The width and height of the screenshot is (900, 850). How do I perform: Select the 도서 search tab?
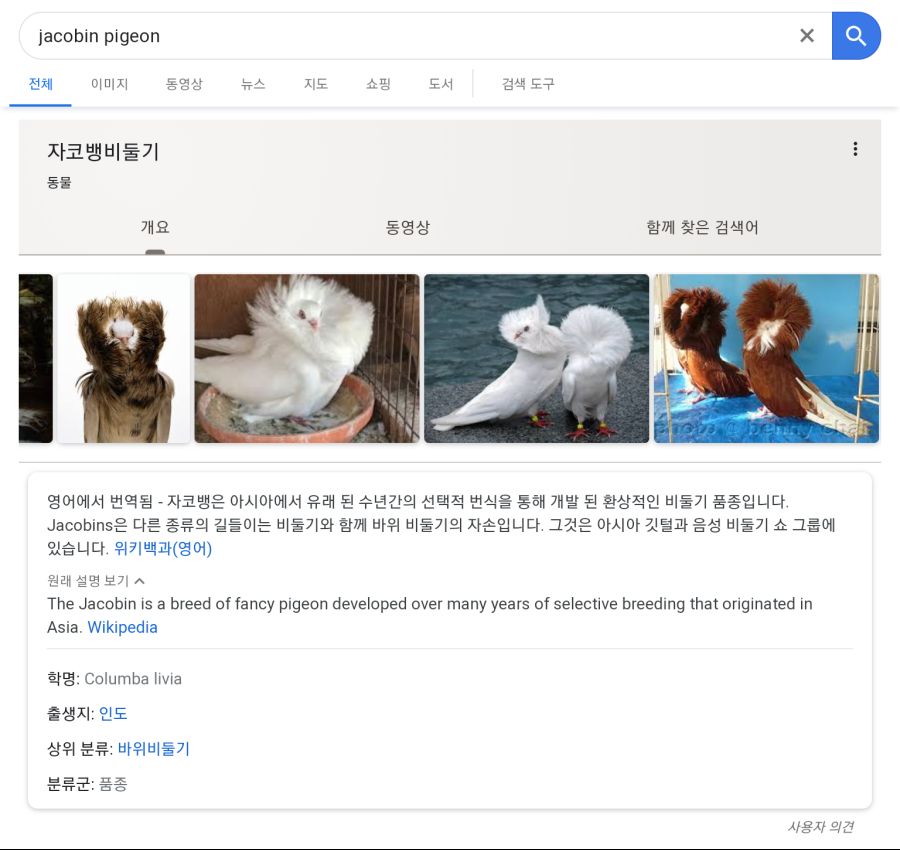coord(441,84)
